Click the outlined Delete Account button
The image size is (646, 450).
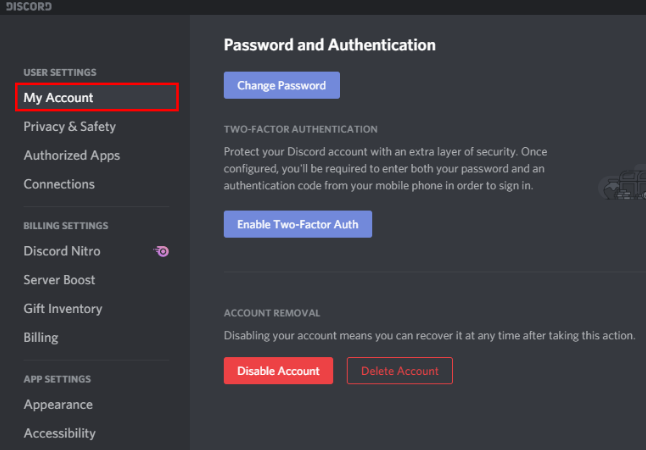[400, 371]
